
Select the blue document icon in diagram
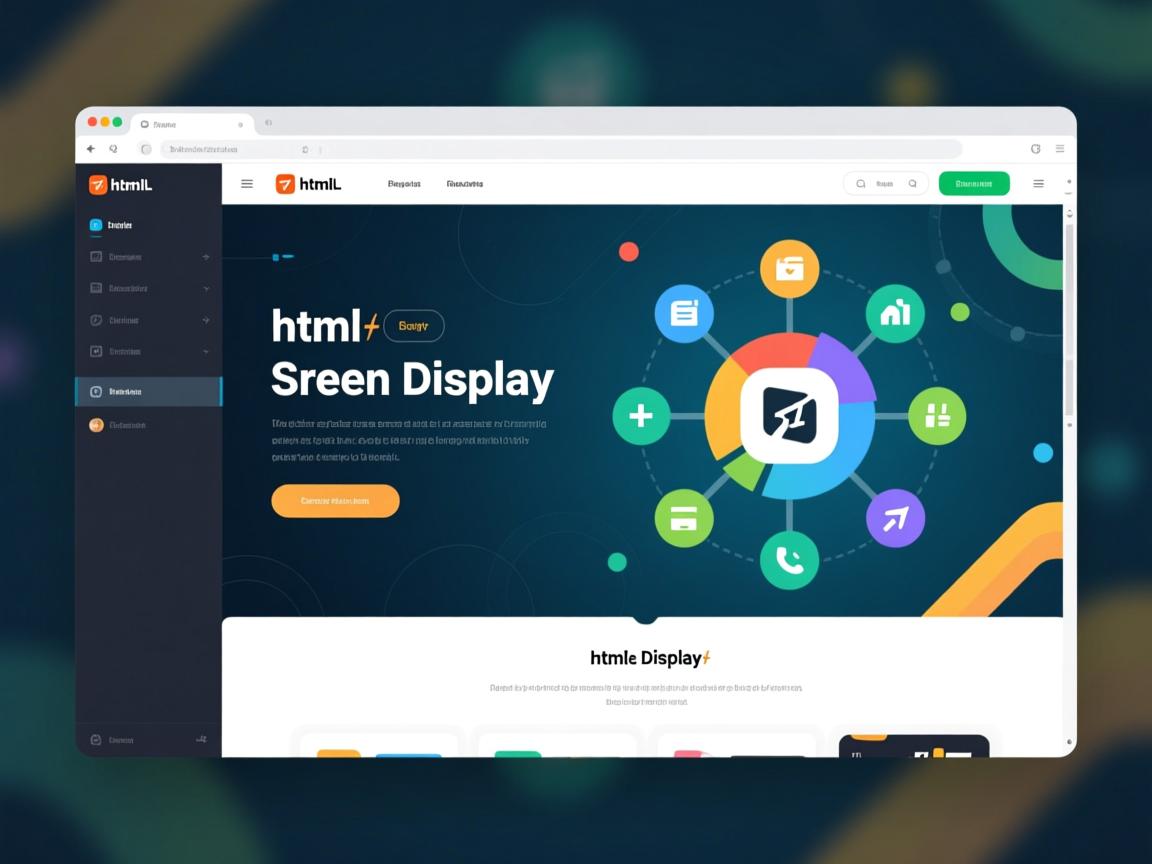point(684,314)
